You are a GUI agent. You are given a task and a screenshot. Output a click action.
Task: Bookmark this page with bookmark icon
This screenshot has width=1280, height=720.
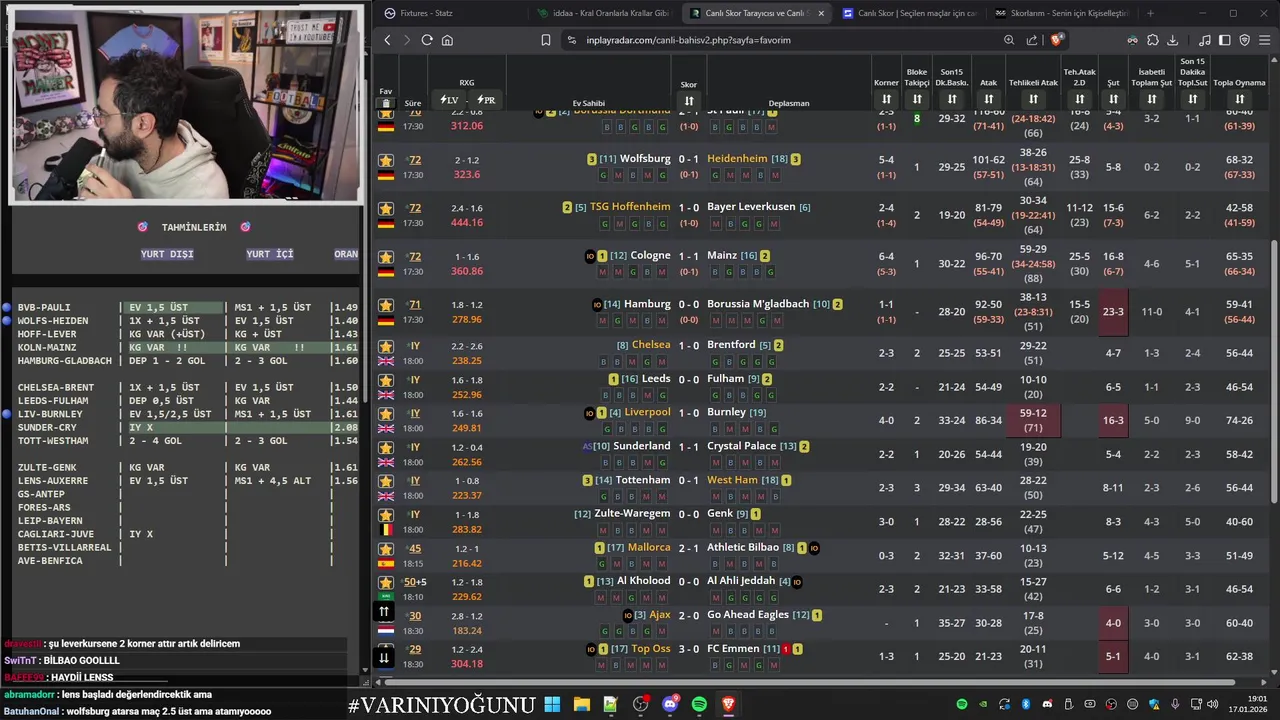tap(546, 40)
